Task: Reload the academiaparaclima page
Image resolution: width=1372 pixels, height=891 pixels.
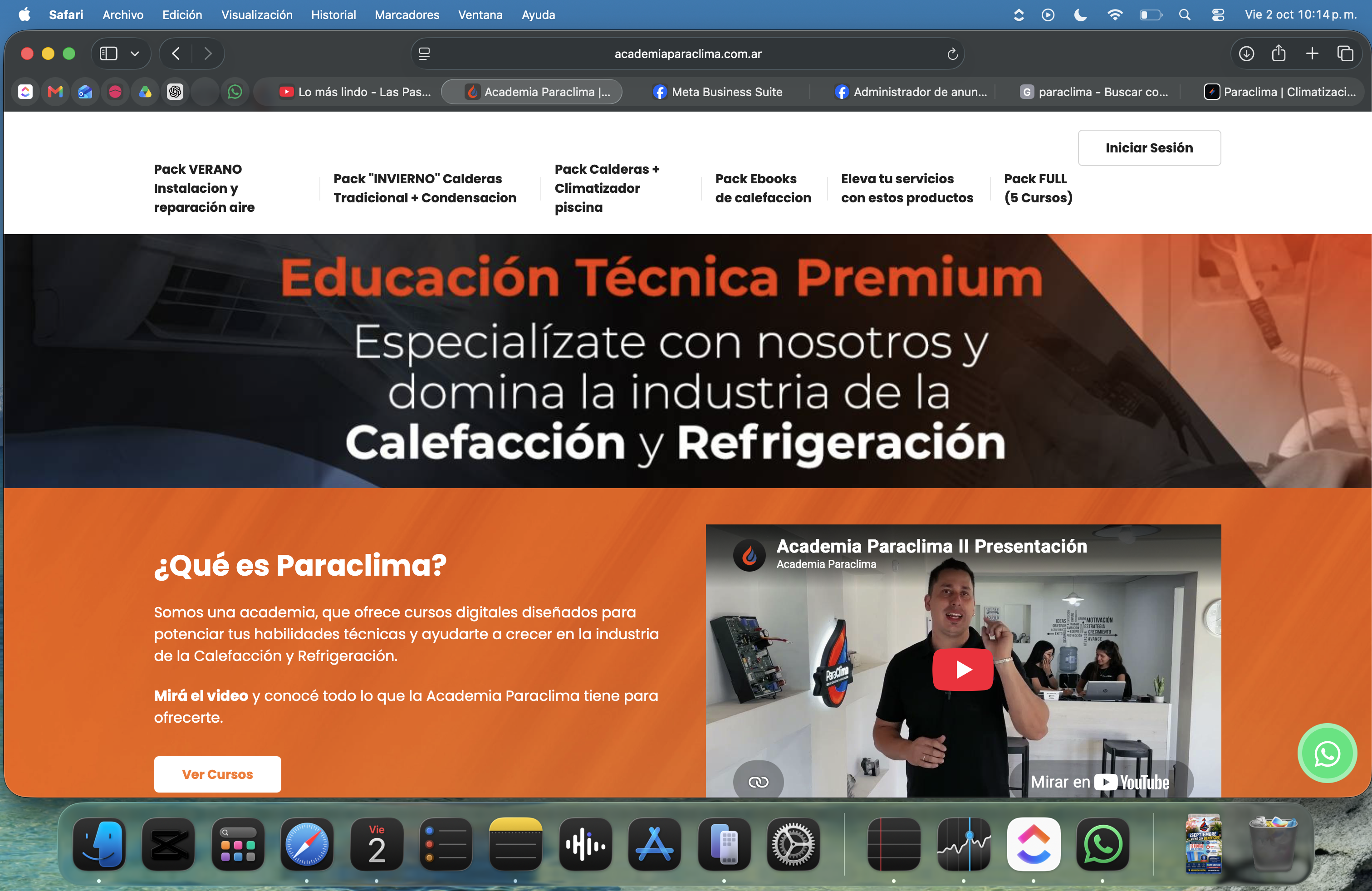Action: pos(952,54)
